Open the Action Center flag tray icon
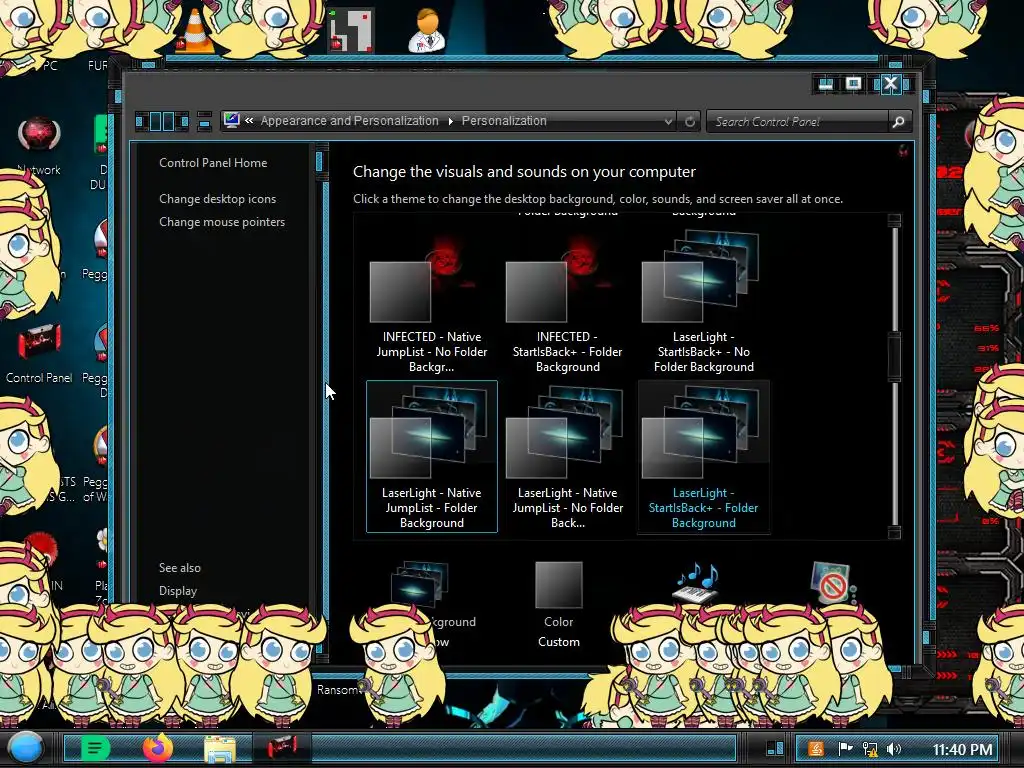This screenshot has width=1024, height=768. pos(845,749)
